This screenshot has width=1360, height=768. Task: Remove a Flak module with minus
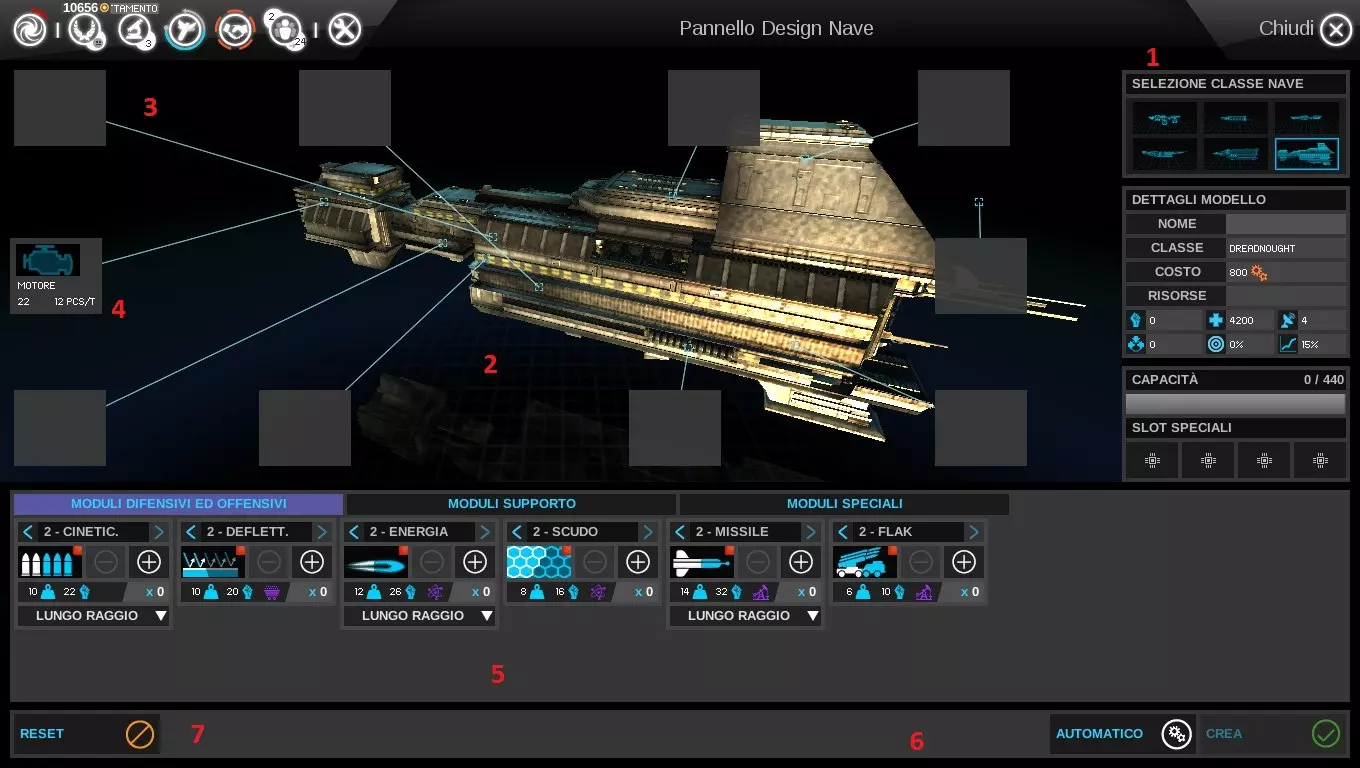[x=920, y=562]
